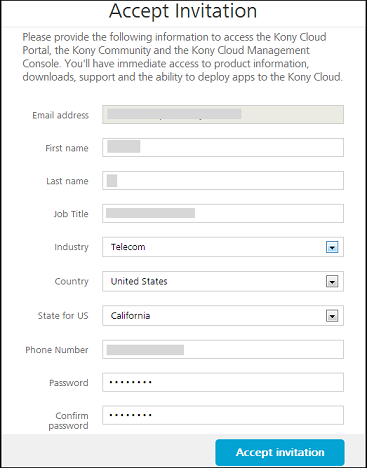This screenshot has height=468, width=367.
Task: Expand the State for US dropdown arrow
Action: coord(332,316)
